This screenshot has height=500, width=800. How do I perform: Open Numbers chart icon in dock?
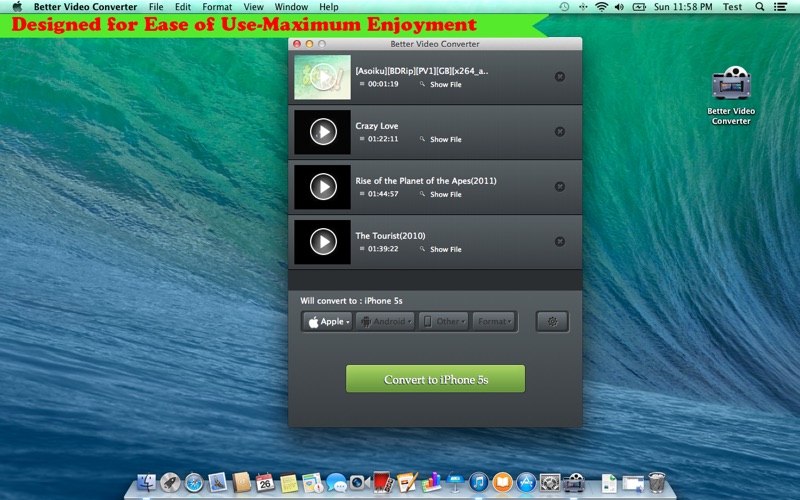click(431, 482)
